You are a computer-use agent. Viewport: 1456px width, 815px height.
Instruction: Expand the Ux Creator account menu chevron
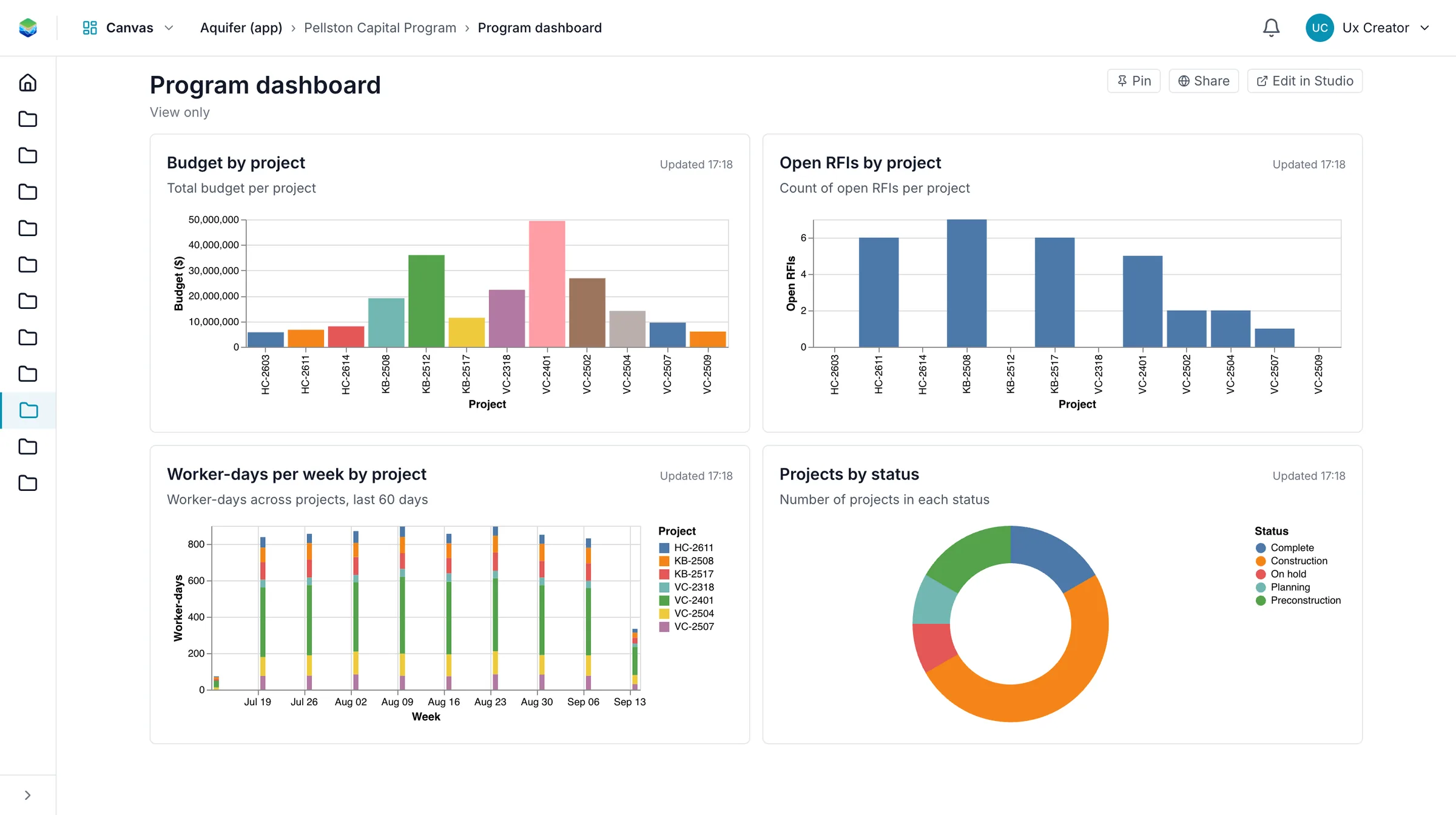coord(1425,28)
